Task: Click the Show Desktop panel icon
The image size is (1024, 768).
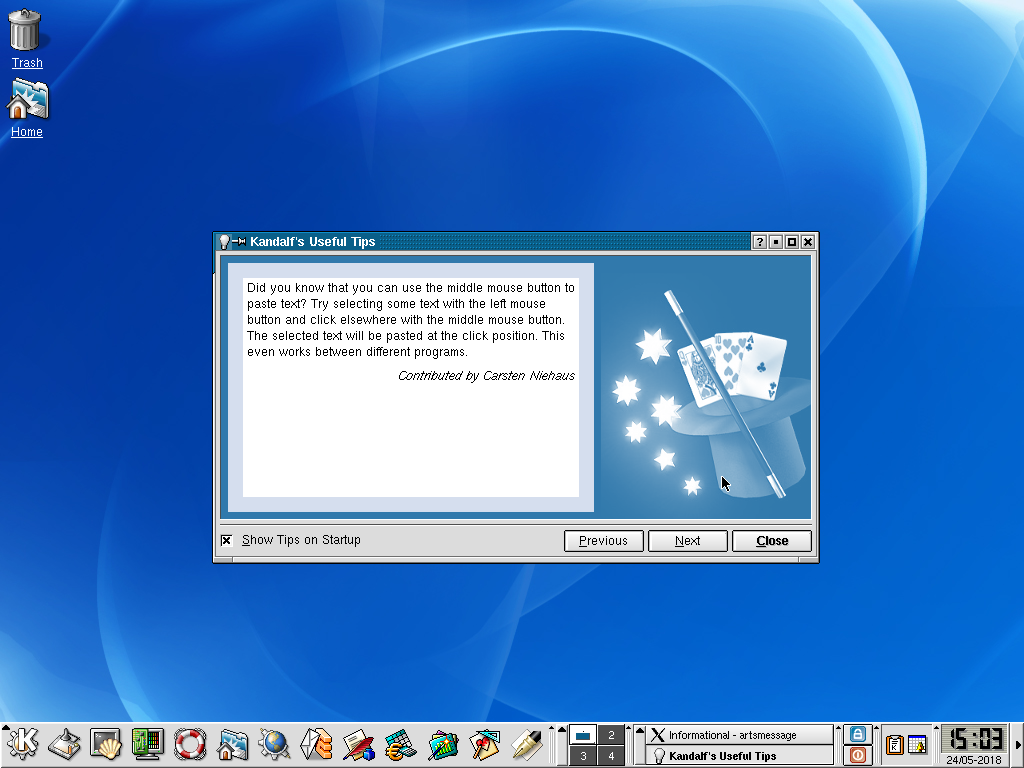Action: [64, 744]
